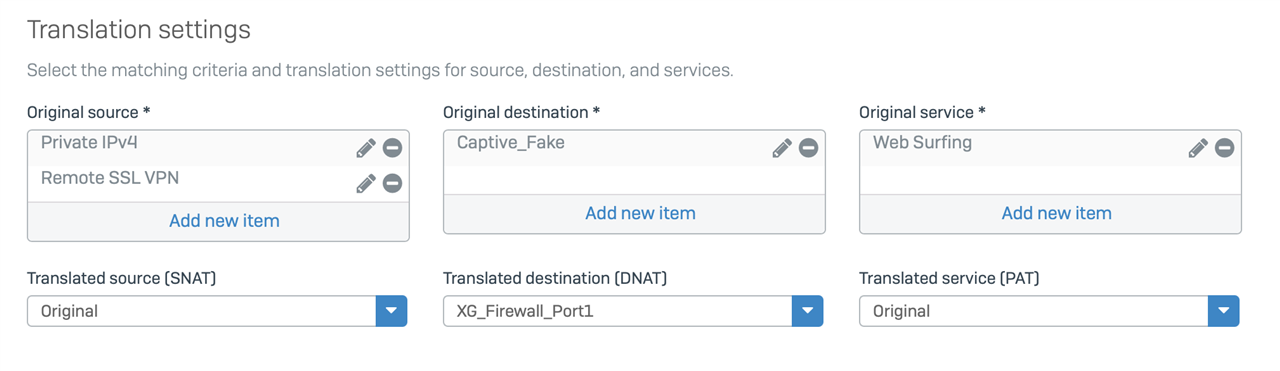Add new item to Original destination
1280x371 pixels.
pyautogui.click(x=640, y=213)
